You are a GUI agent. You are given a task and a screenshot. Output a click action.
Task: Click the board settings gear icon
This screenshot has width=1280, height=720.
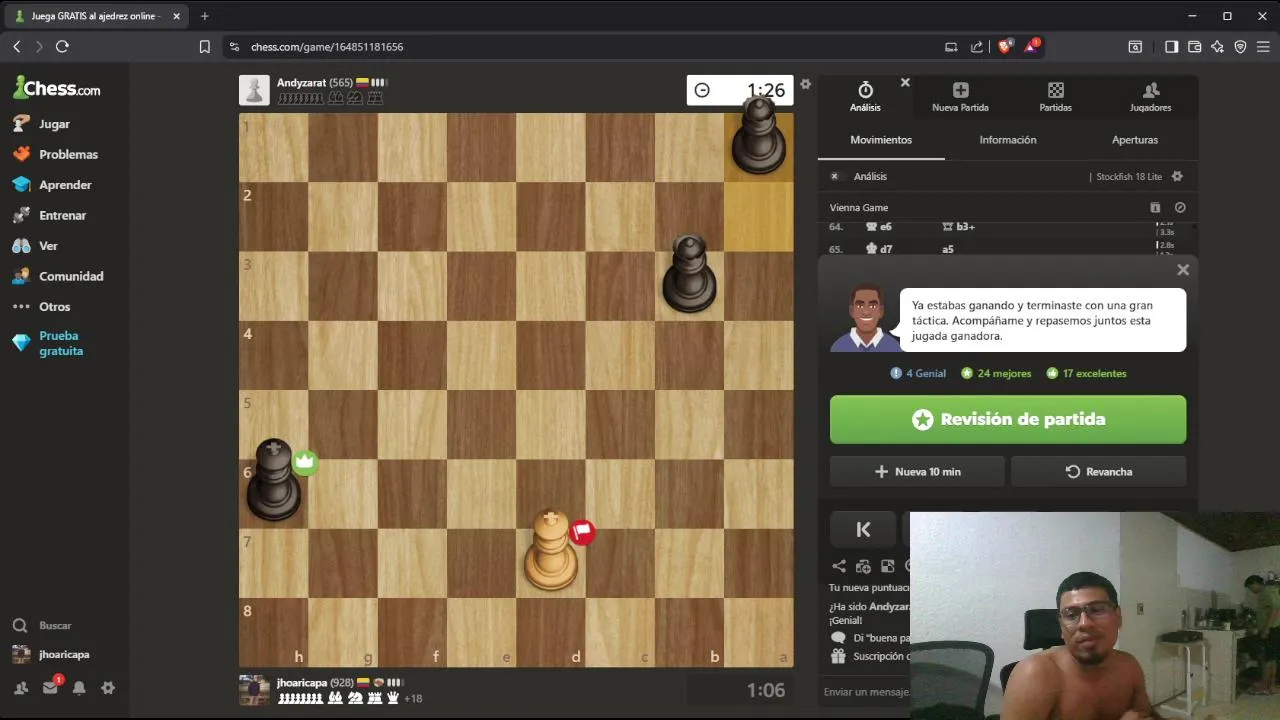pyautogui.click(x=805, y=84)
